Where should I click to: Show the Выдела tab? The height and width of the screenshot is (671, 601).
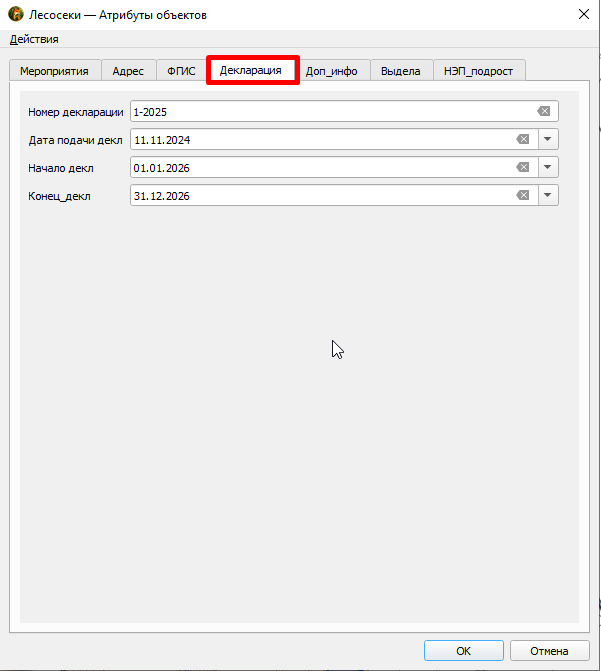pyautogui.click(x=401, y=71)
